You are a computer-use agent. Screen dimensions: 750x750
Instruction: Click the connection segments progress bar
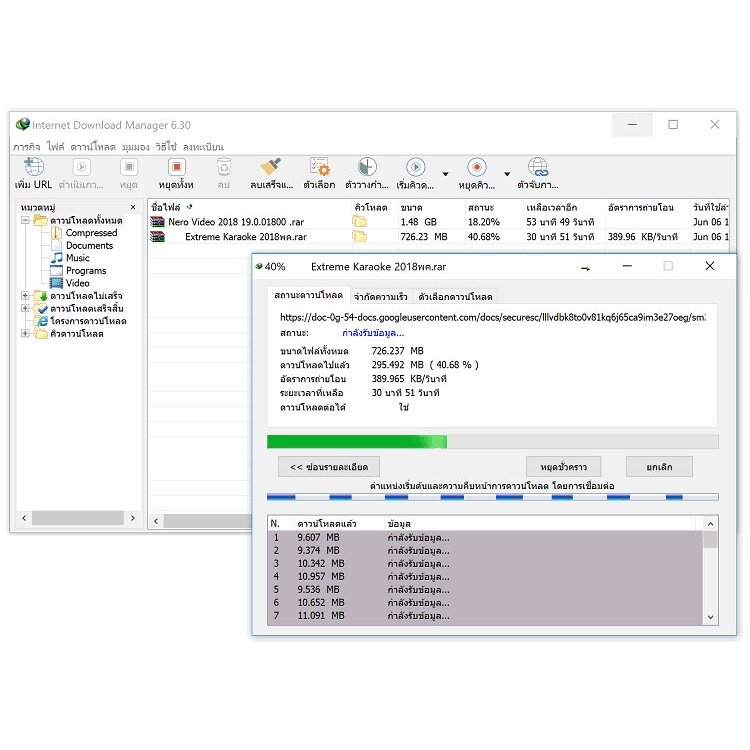coord(493,497)
